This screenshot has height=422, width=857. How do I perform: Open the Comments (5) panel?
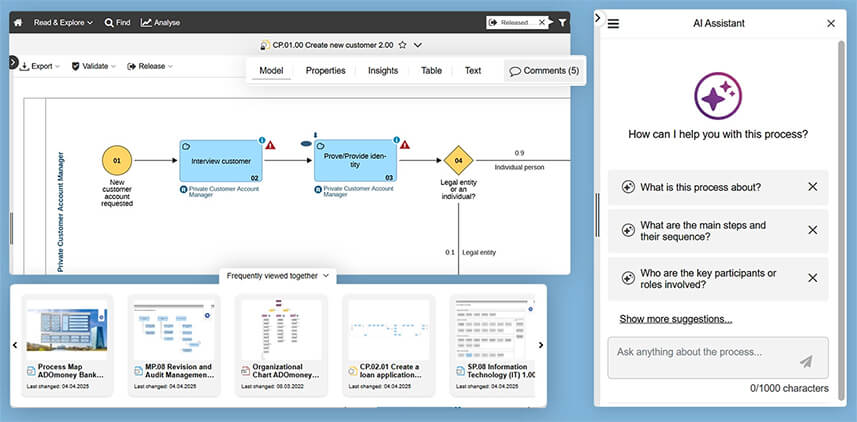(x=543, y=71)
